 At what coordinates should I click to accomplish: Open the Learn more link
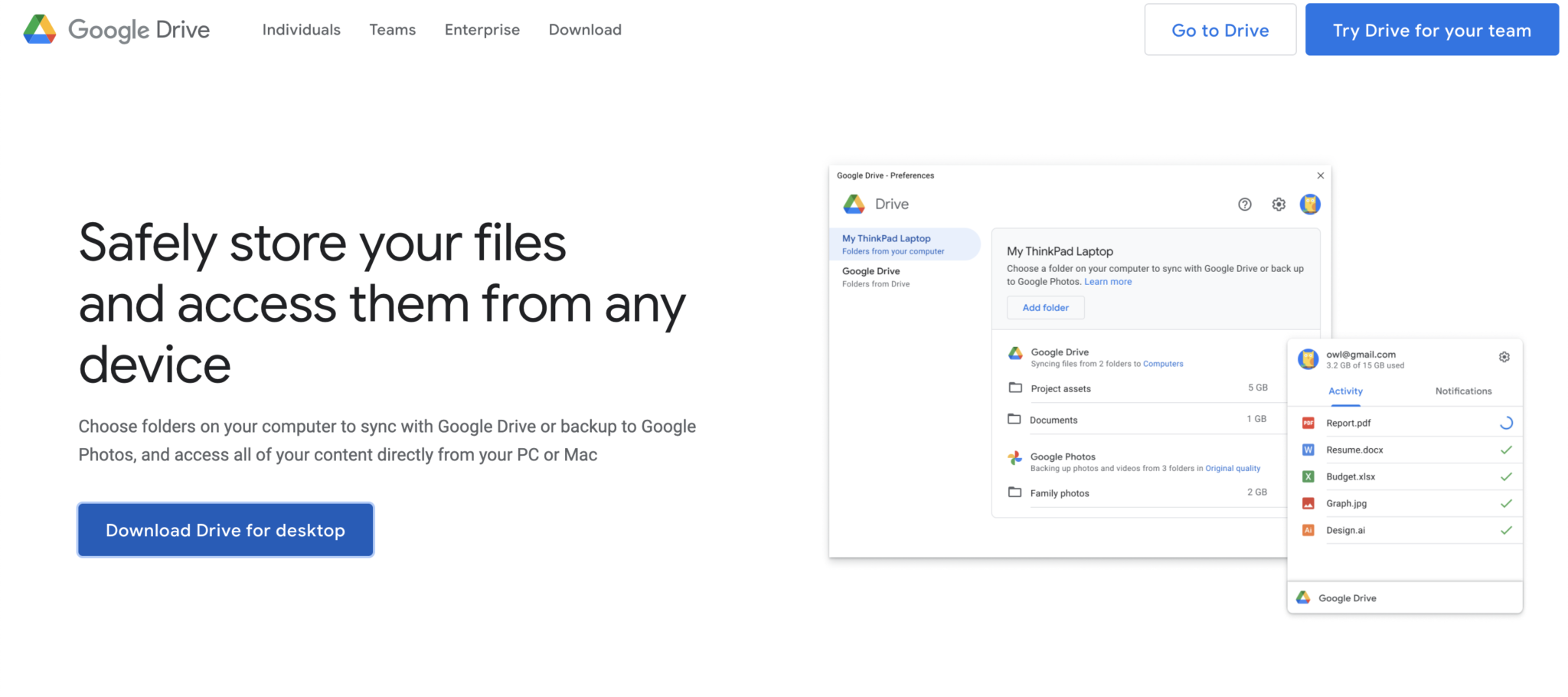1108,281
